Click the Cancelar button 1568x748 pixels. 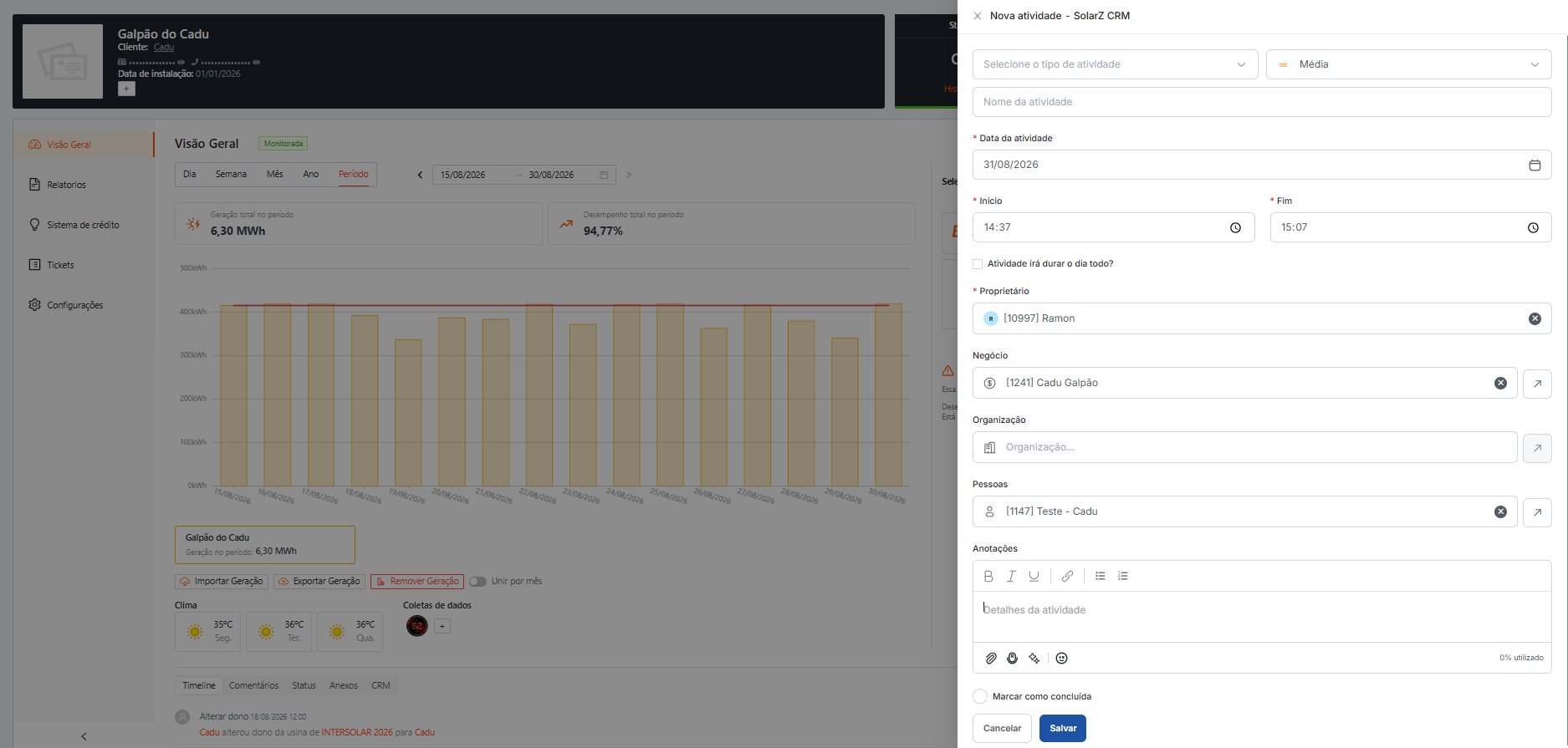[x=1002, y=728]
